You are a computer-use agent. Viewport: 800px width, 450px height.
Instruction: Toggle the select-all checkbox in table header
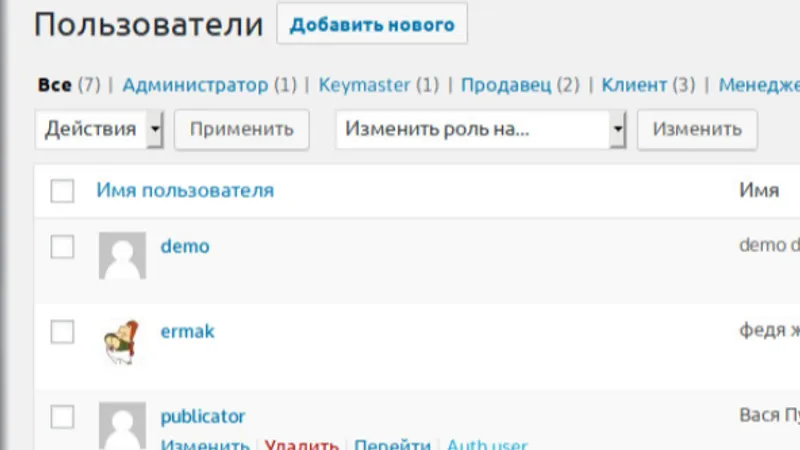62,191
